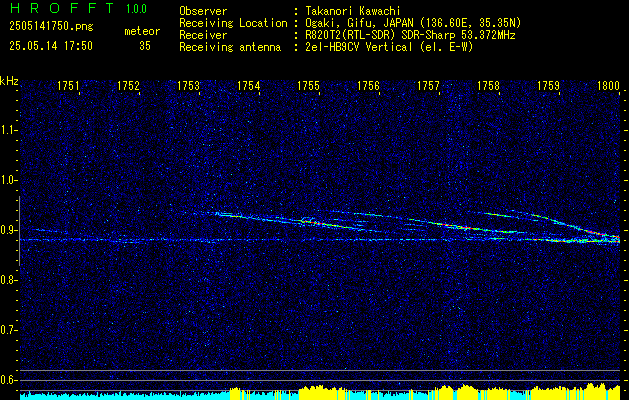Screen dimensions: 629x400
Task: Click the 1757 time marker
Action: (x=428, y=85)
